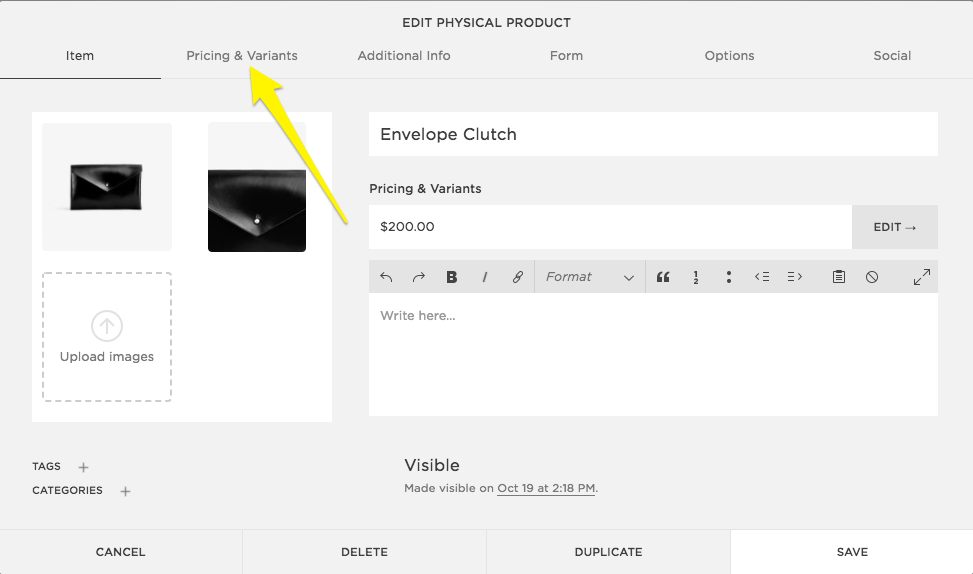Viewport: 973px width, 574px height.
Task: Decrease the text indent in the editor
Action: tap(762, 277)
